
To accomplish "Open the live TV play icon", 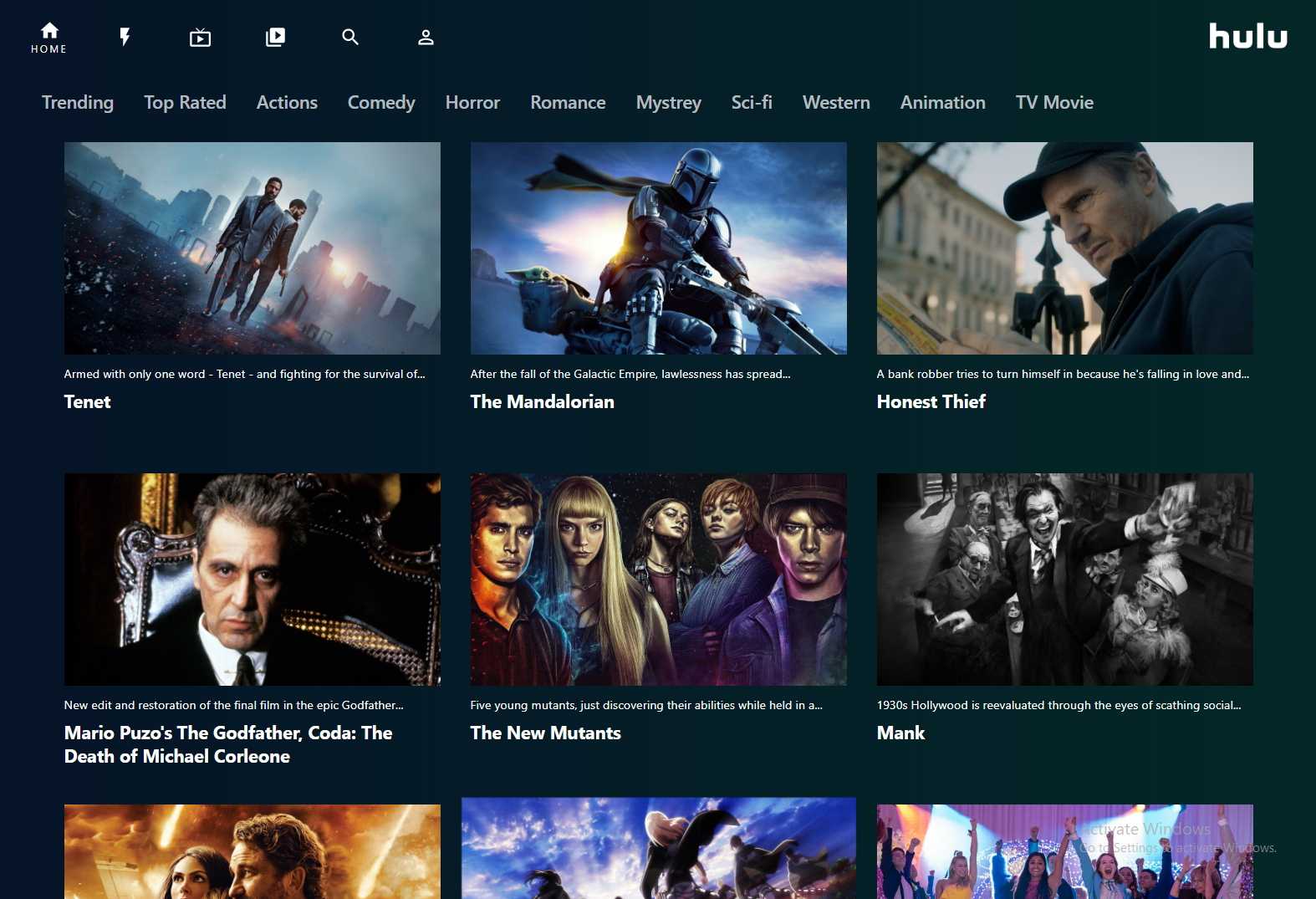I will (x=200, y=37).
